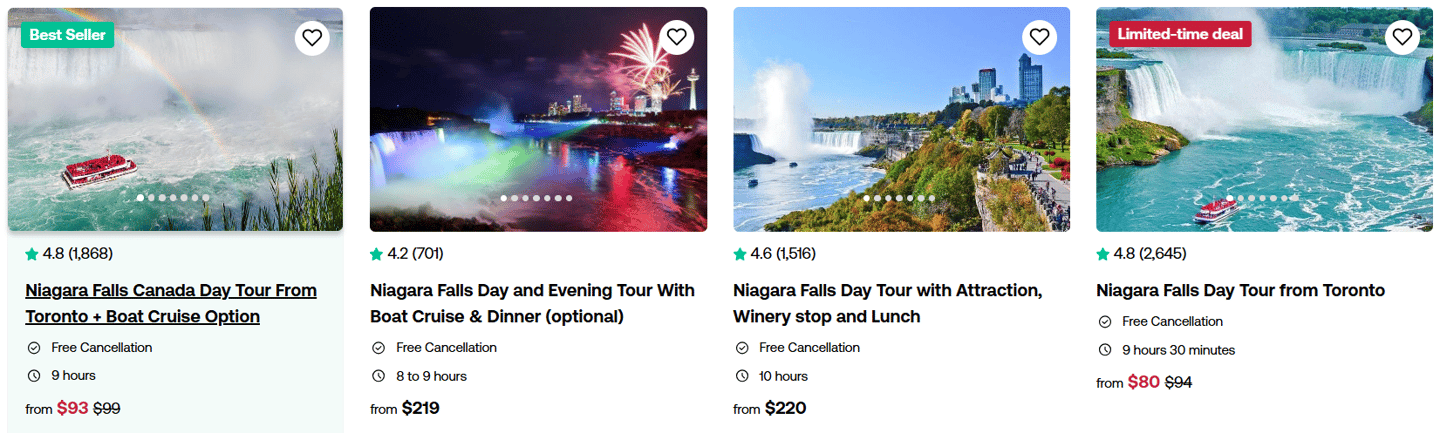Open Niagara Falls Day Tour from Toronto title
The width and height of the screenshot is (1440, 433).
pos(1240,291)
